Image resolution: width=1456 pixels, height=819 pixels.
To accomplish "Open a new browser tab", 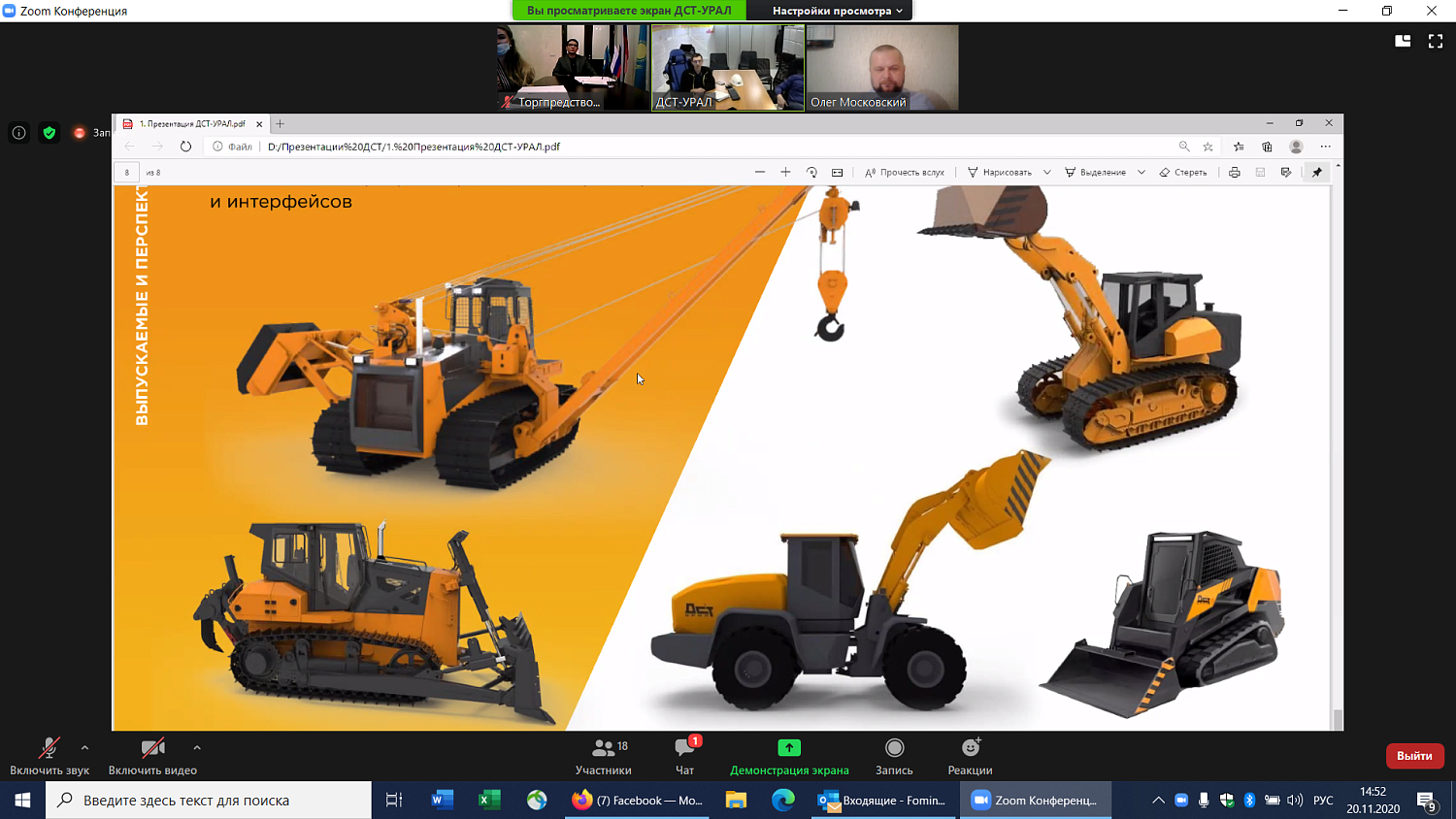I will tap(280, 124).
